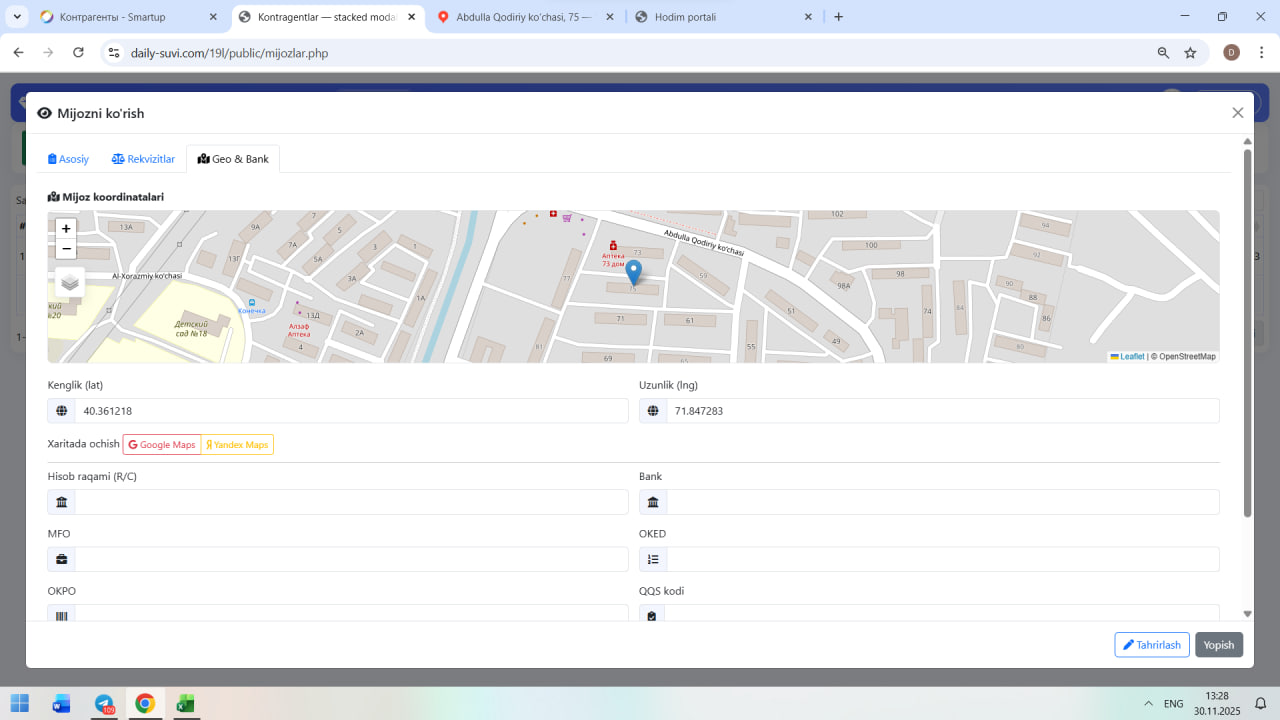
Task: Show hidden system tray icons
Action: (1148, 704)
